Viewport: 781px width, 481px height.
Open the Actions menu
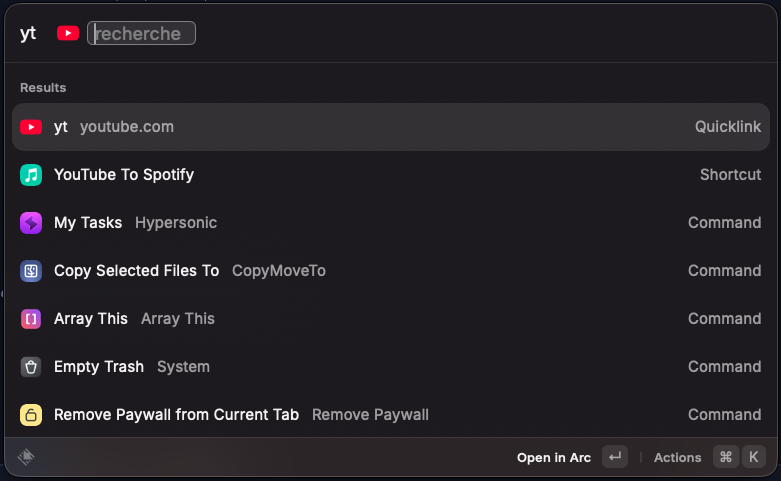click(677, 457)
